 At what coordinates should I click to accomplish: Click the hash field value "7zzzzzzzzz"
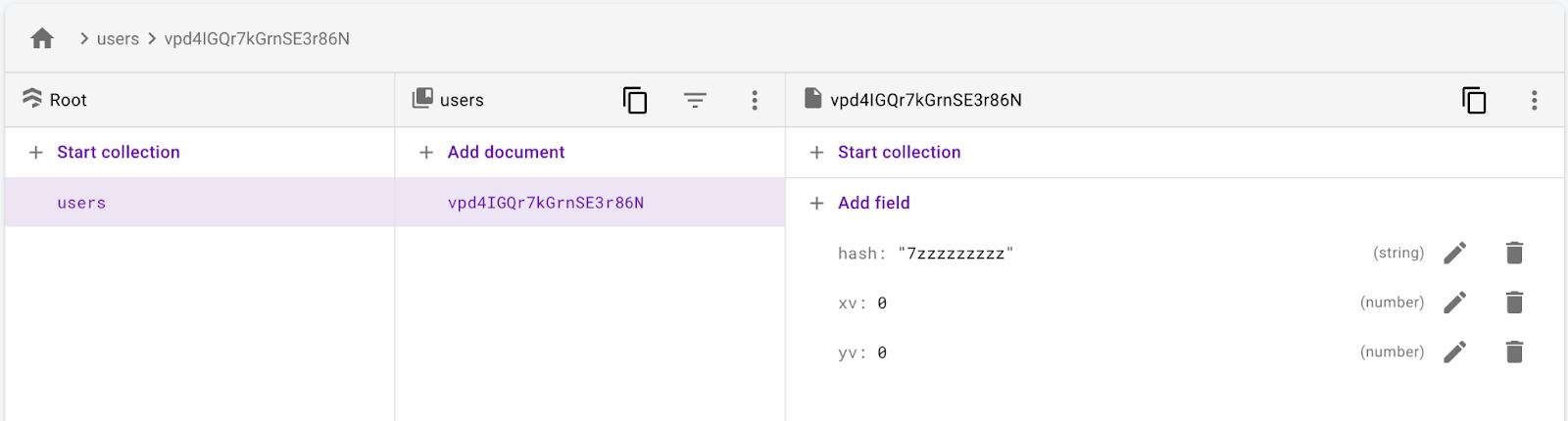(955, 254)
